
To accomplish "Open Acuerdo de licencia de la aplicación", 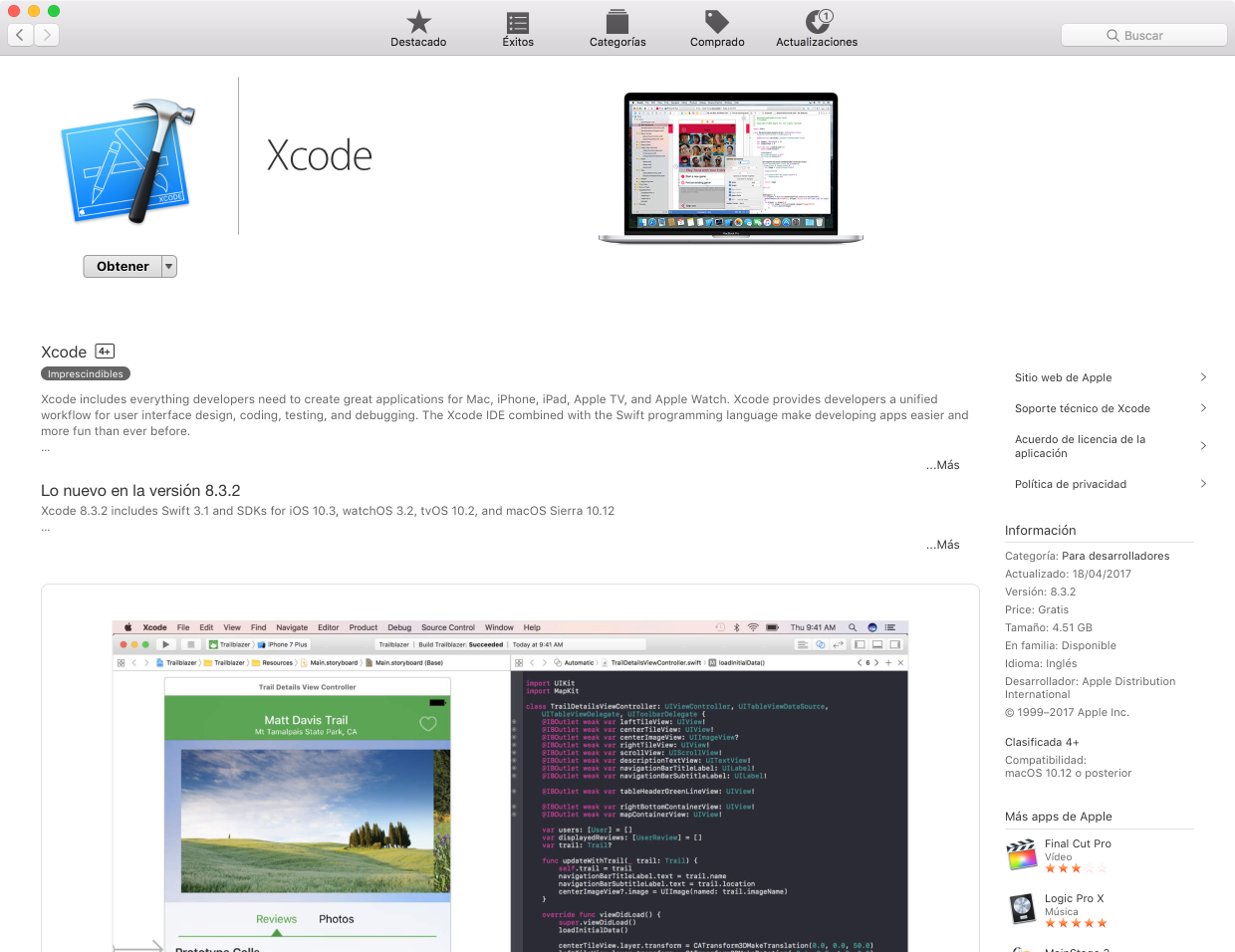I will [1080, 446].
